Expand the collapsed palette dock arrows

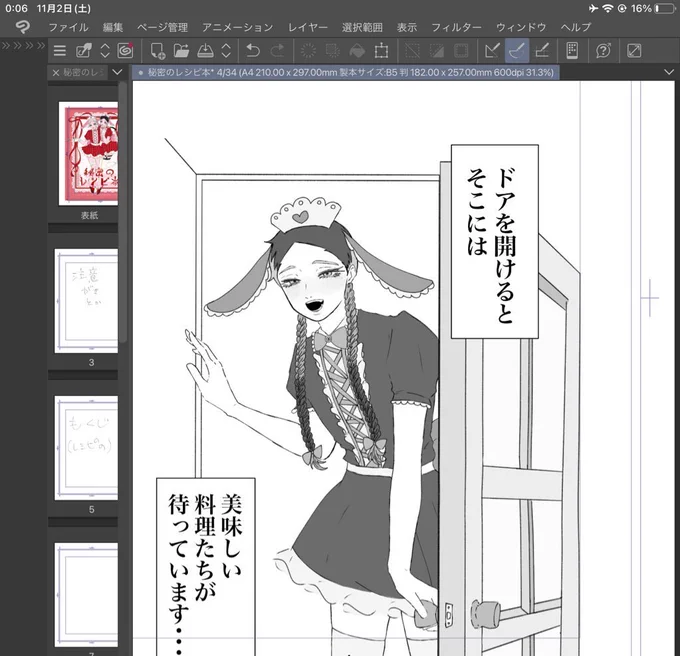click(23, 46)
